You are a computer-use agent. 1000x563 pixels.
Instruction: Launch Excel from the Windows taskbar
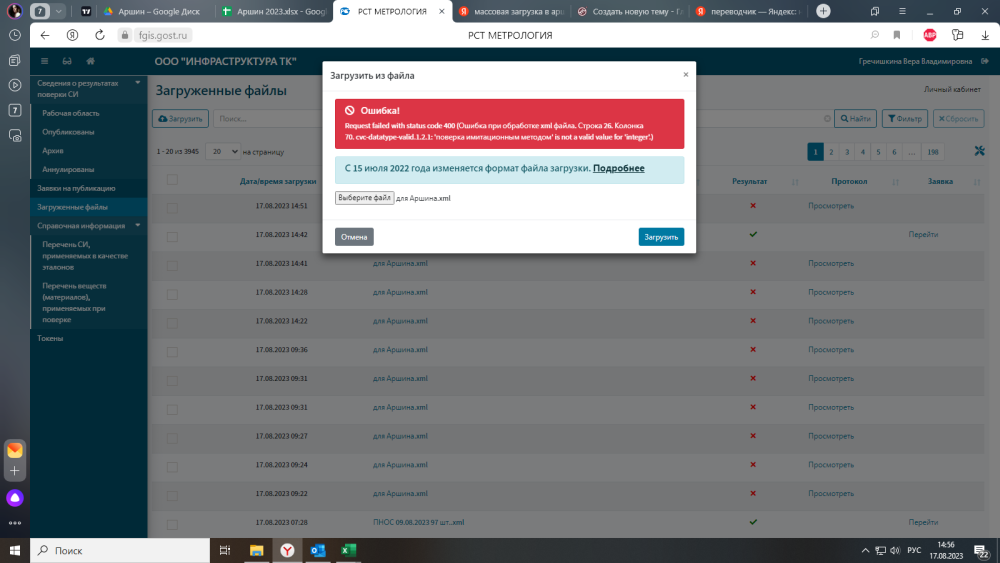(349, 550)
